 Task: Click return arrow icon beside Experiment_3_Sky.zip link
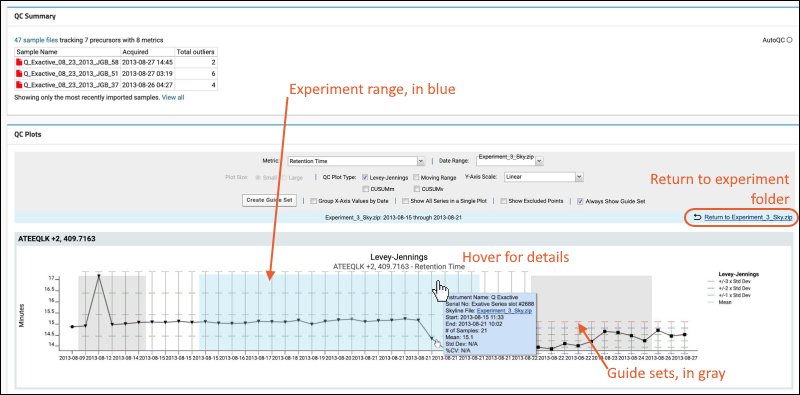(x=697, y=217)
